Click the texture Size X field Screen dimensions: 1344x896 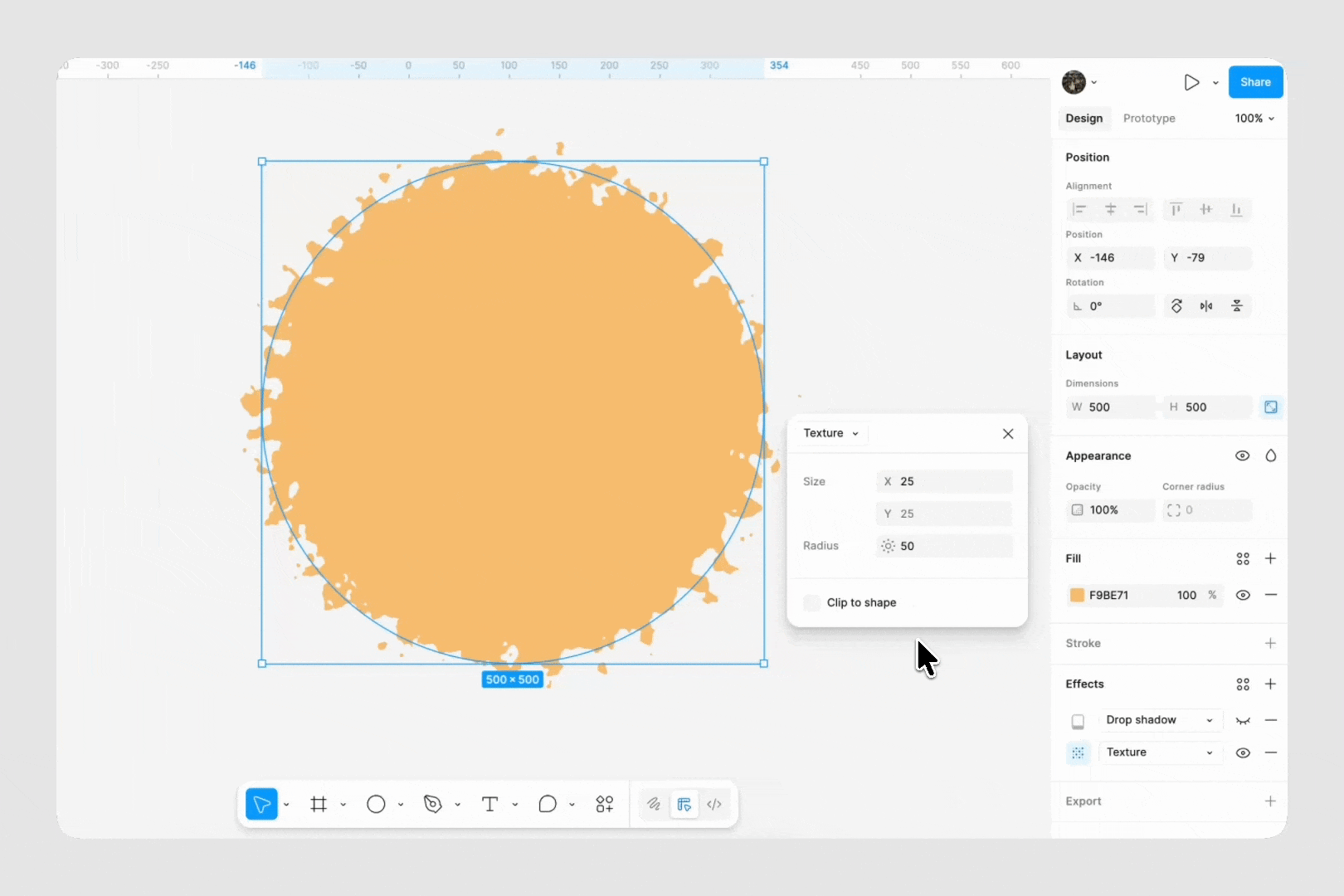click(x=944, y=481)
